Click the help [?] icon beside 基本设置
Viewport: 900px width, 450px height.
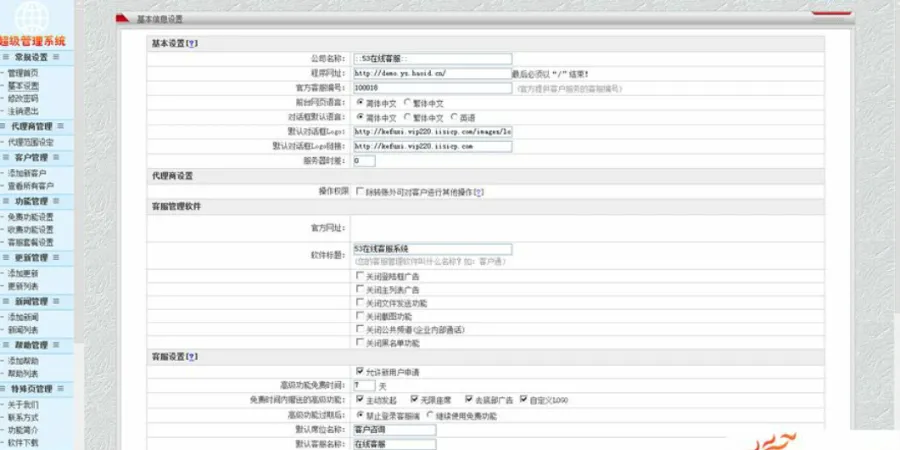point(192,44)
